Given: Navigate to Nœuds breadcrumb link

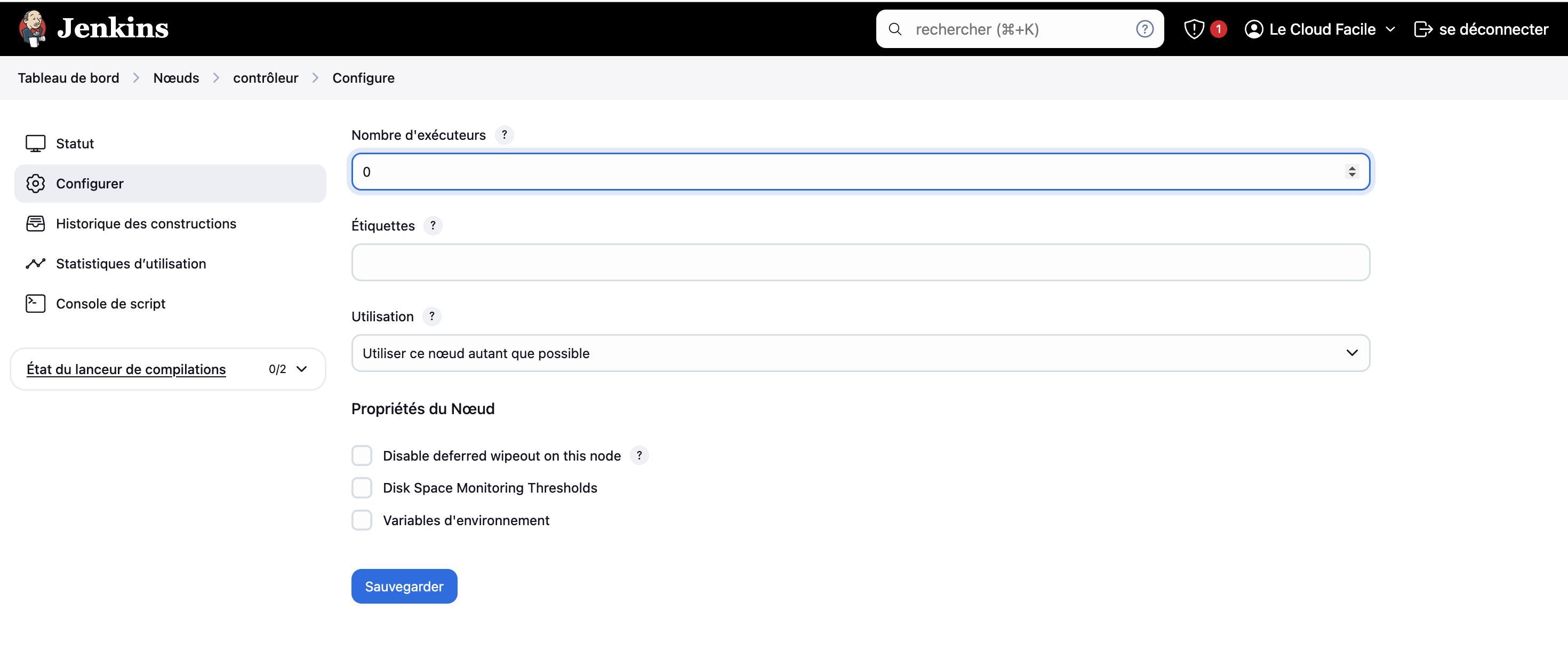Looking at the screenshot, I should pos(176,78).
